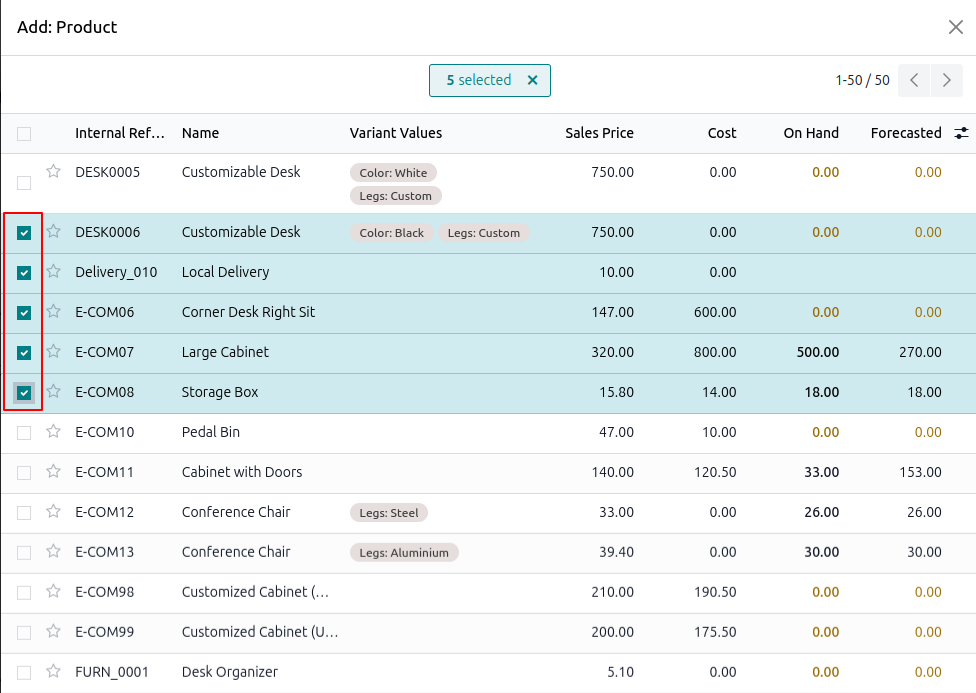Screen dimensions: 976x693
Task: Toggle the select-all header checkbox
Action: [x=24, y=134]
